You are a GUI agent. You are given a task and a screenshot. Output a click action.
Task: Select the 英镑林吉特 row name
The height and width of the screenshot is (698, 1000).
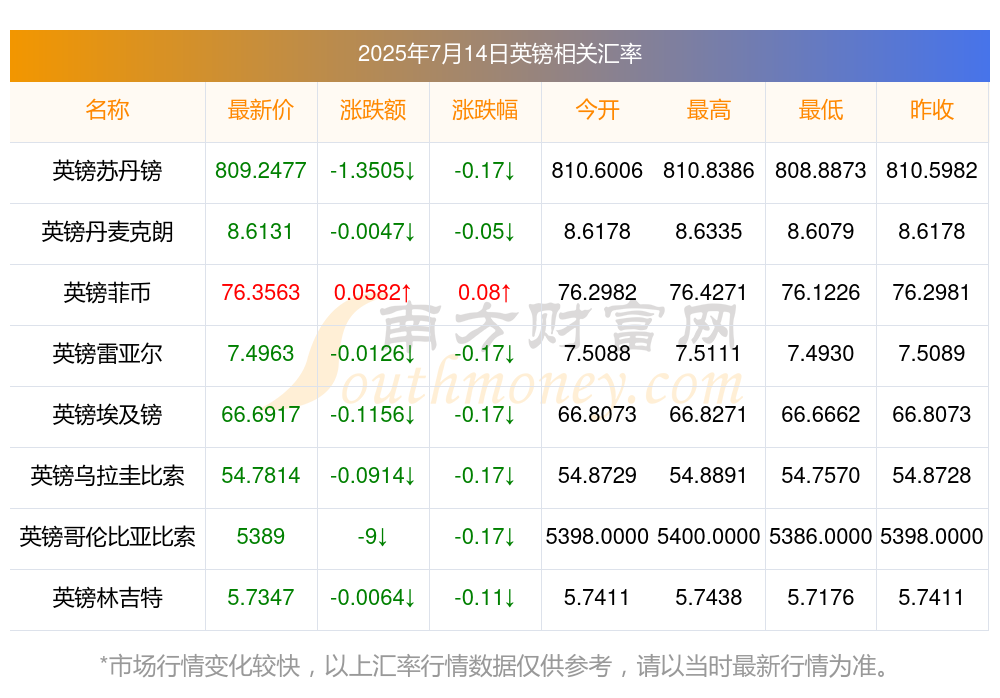coord(107,598)
